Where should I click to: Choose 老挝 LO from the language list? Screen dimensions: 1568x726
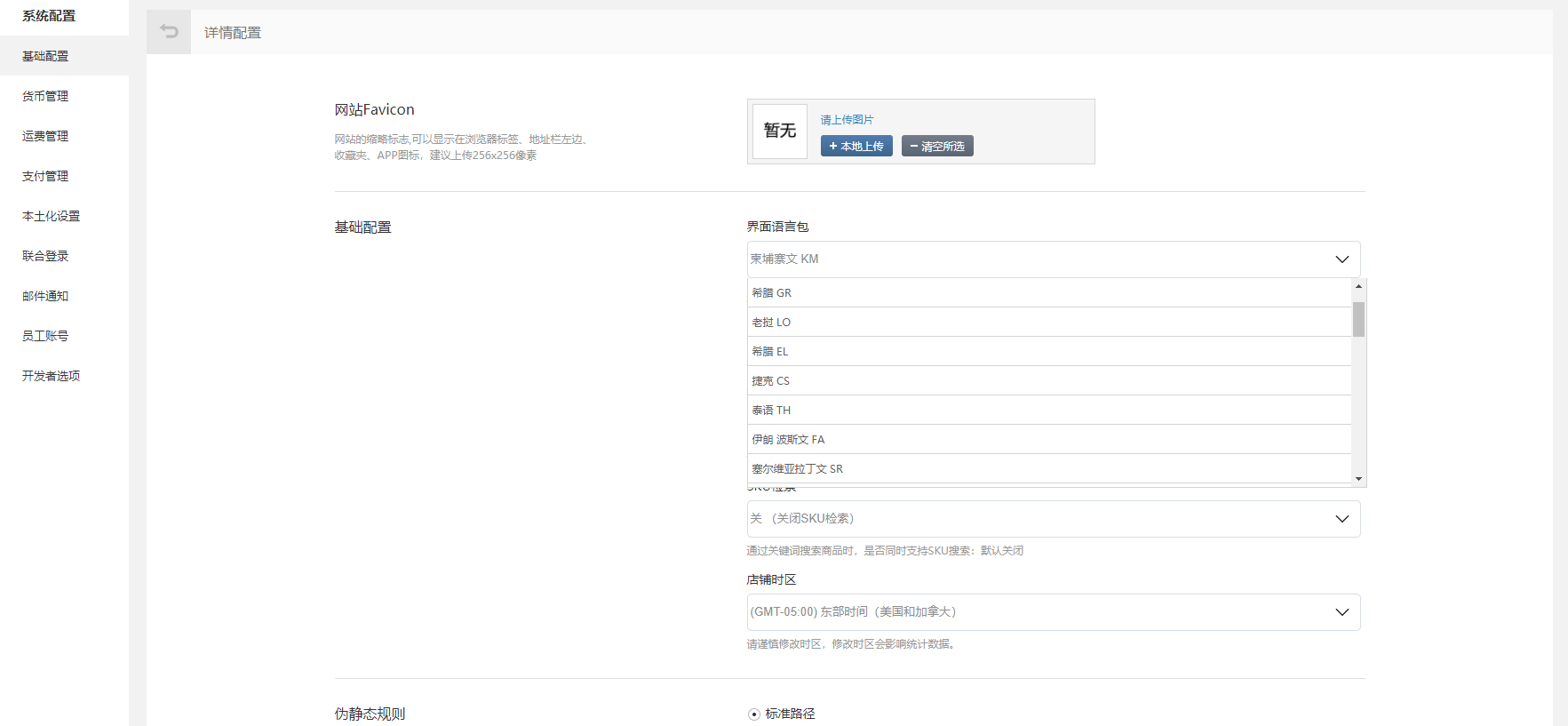click(1049, 322)
